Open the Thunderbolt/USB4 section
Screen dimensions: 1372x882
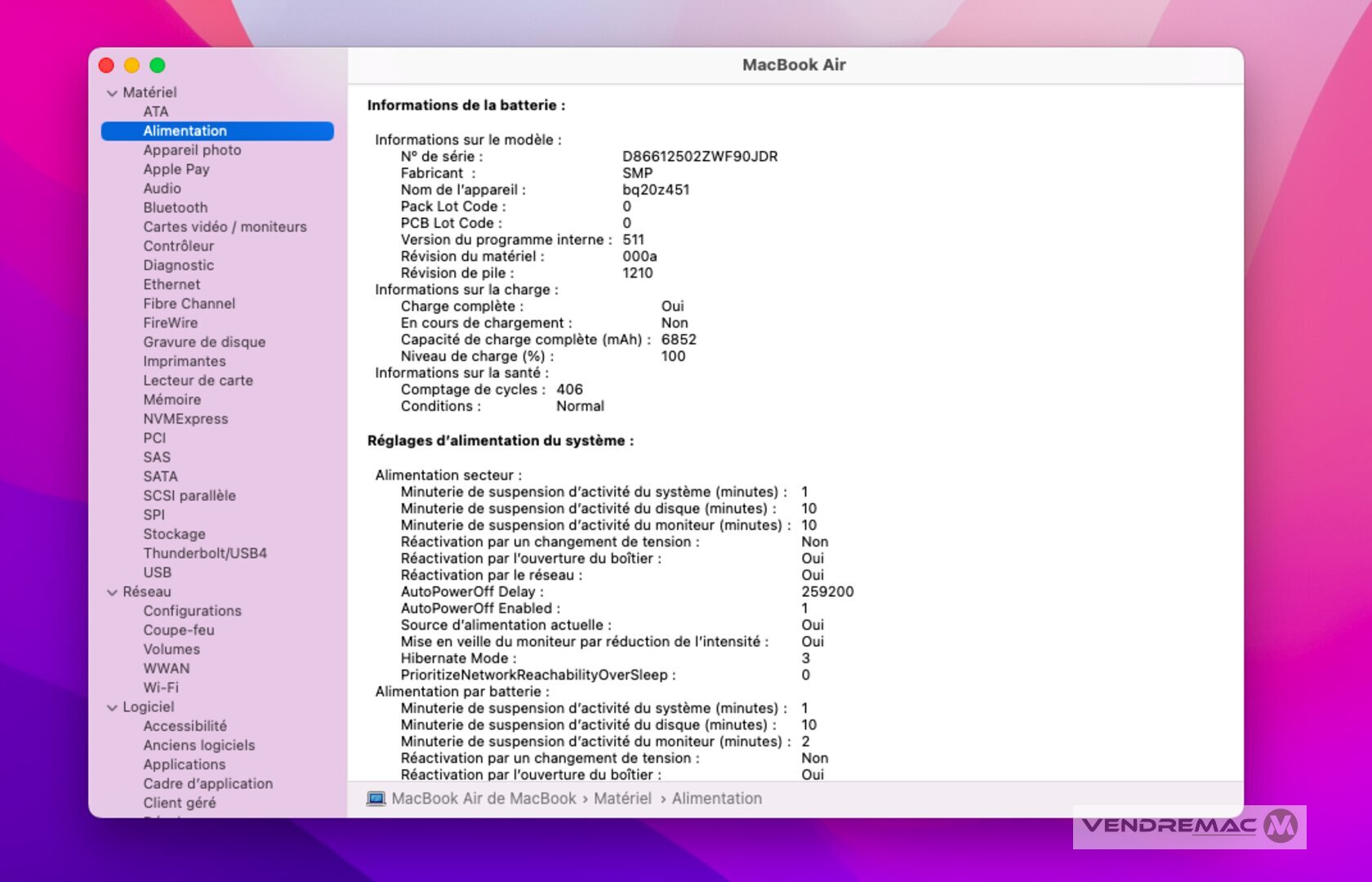205,553
